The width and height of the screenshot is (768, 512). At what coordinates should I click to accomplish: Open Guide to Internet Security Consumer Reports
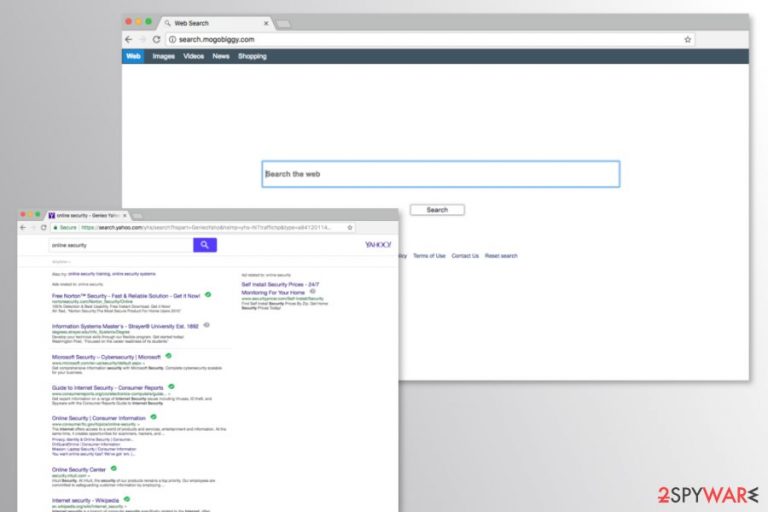coord(108,388)
